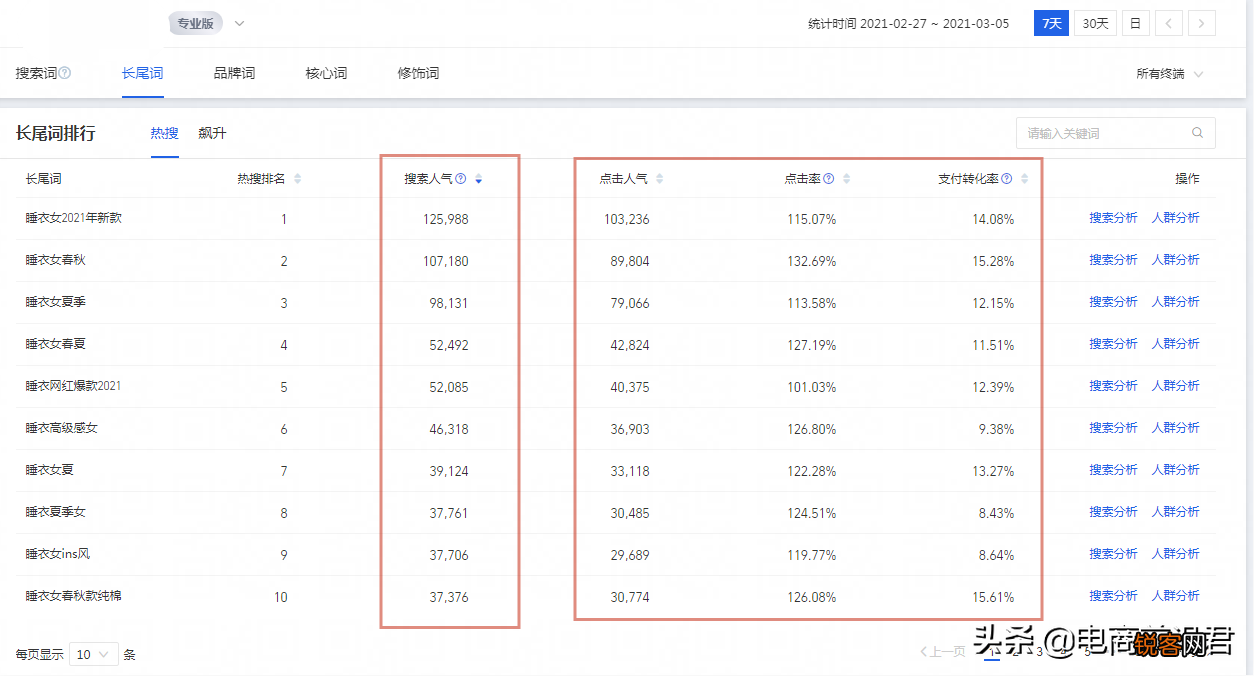Select the 飙升 sub-tab
Viewport: 1254px width, 676px height.
pyautogui.click(x=212, y=133)
